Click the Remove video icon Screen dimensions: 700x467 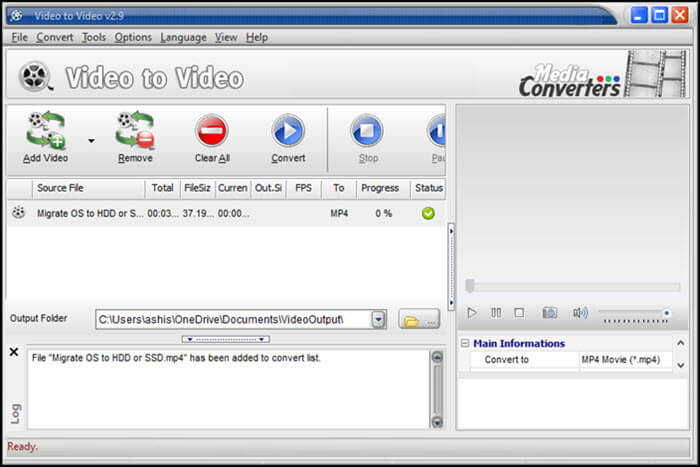point(135,131)
